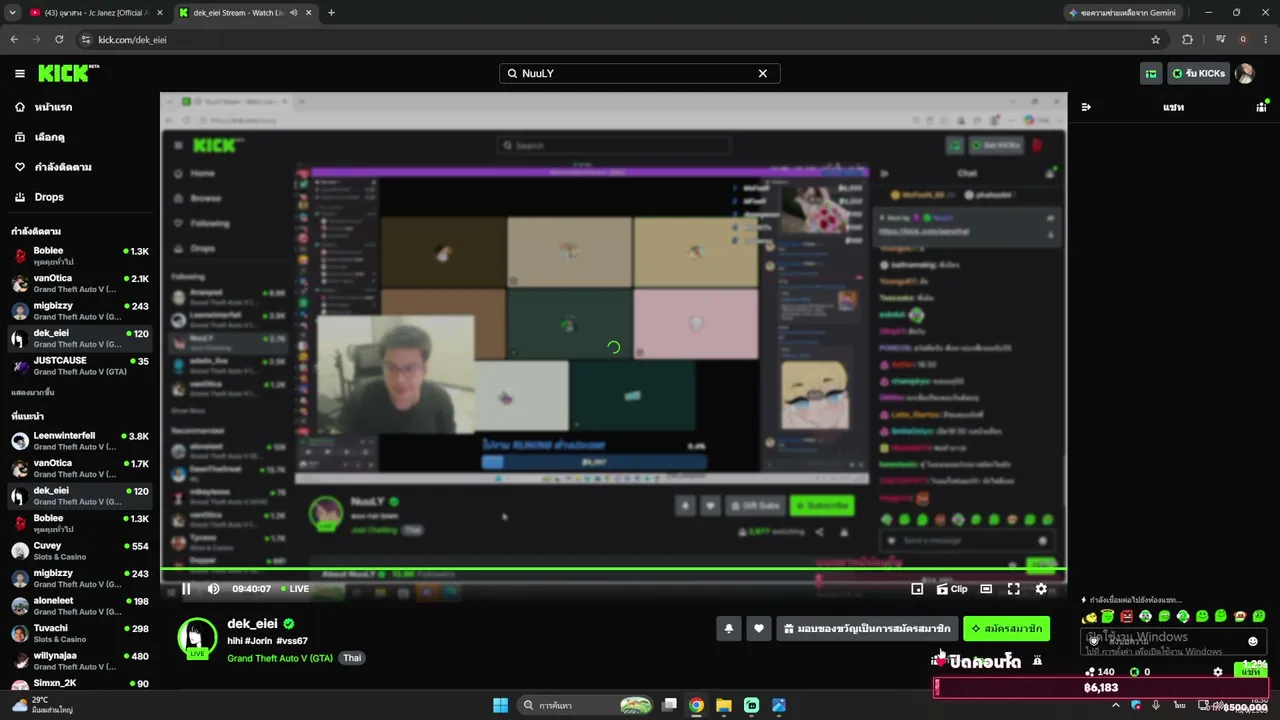Select the yellow pointing quick emote

tap(1089, 616)
